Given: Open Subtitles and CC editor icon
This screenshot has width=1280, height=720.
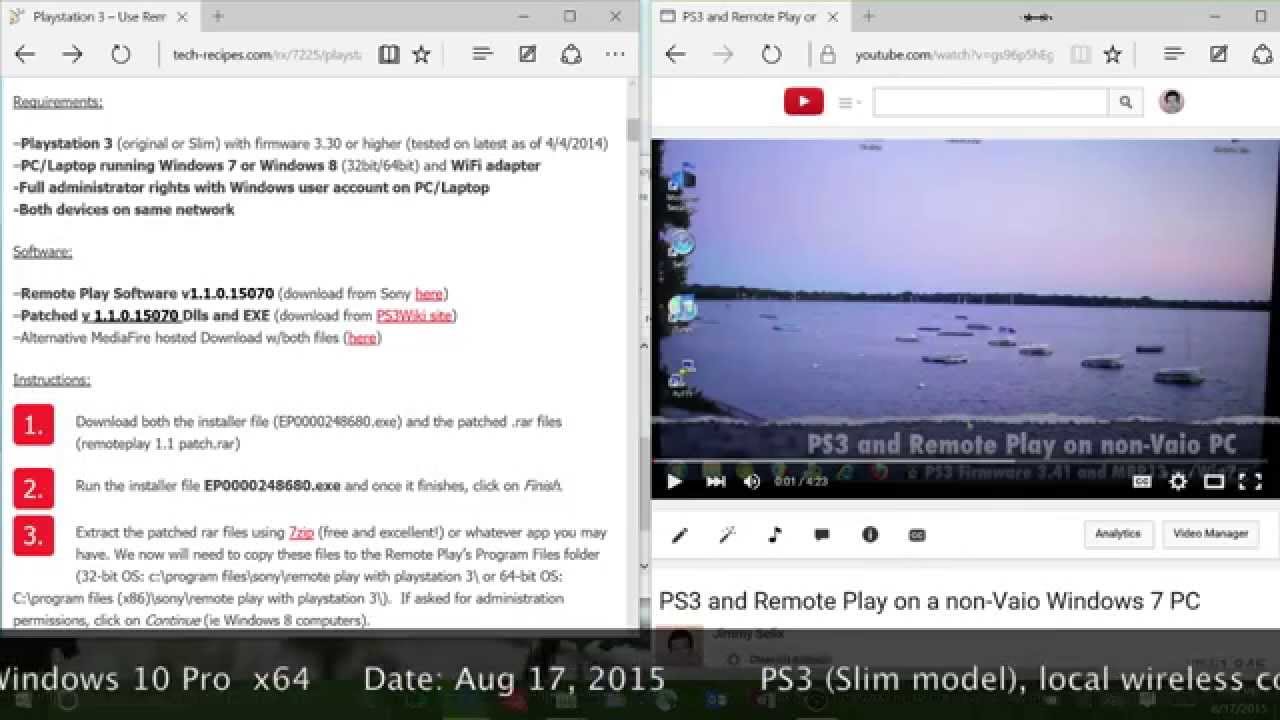Looking at the screenshot, I should click(x=917, y=535).
